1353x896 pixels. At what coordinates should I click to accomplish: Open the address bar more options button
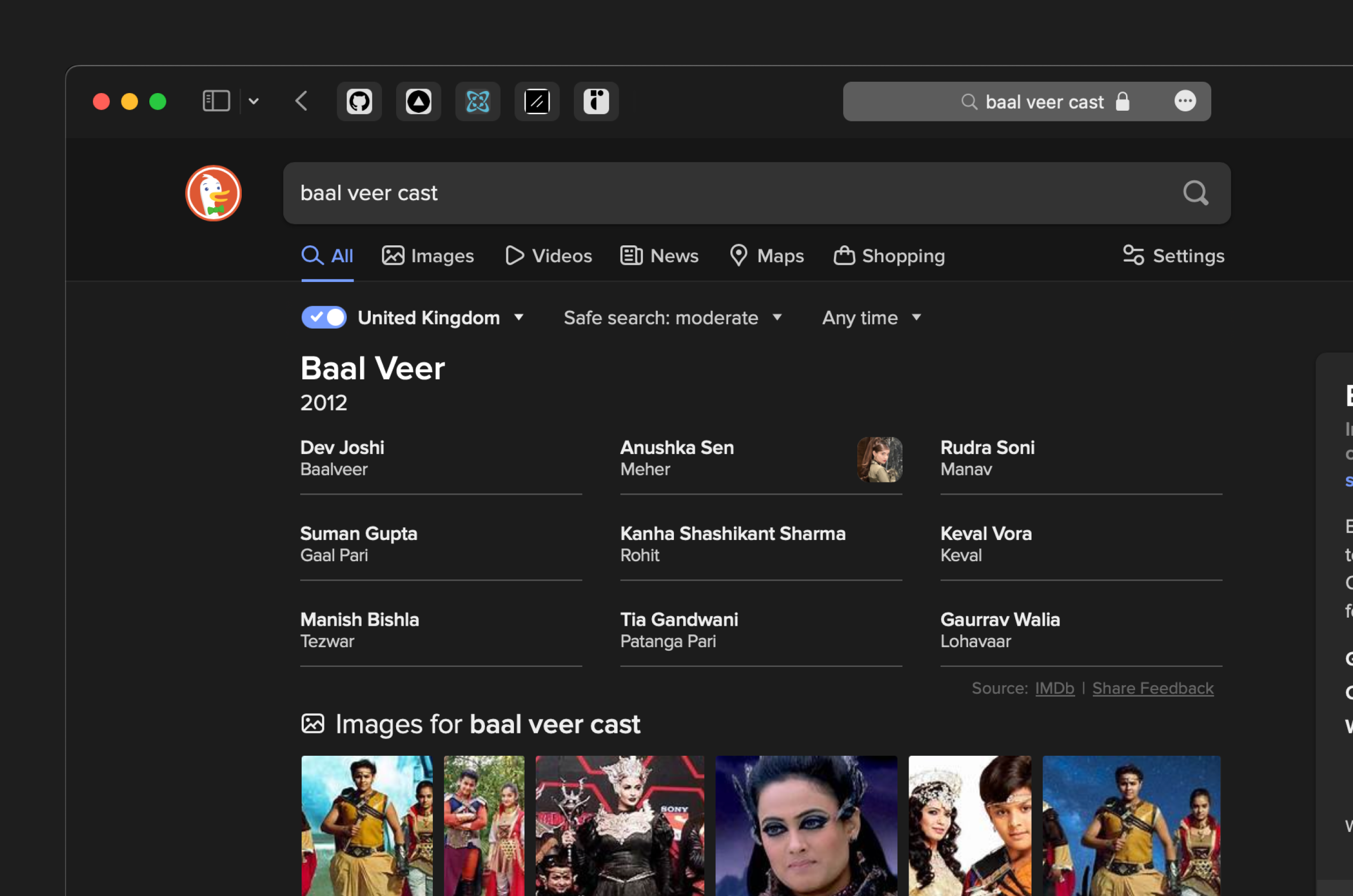[x=1185, y=101]
